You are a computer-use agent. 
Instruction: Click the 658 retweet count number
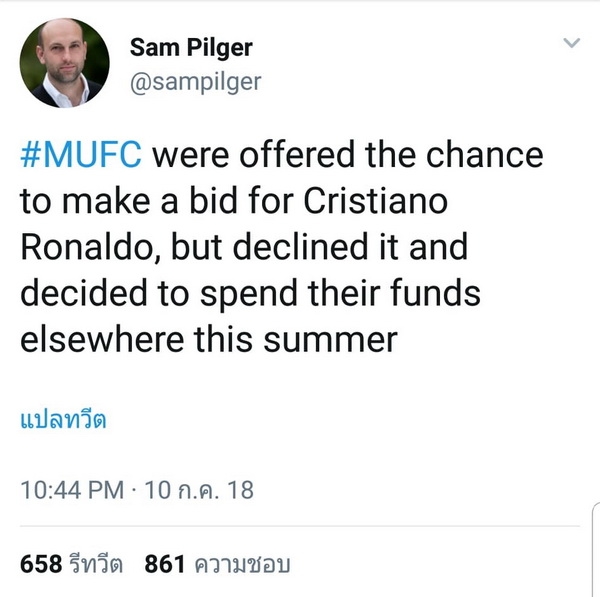tap(41, 564)
